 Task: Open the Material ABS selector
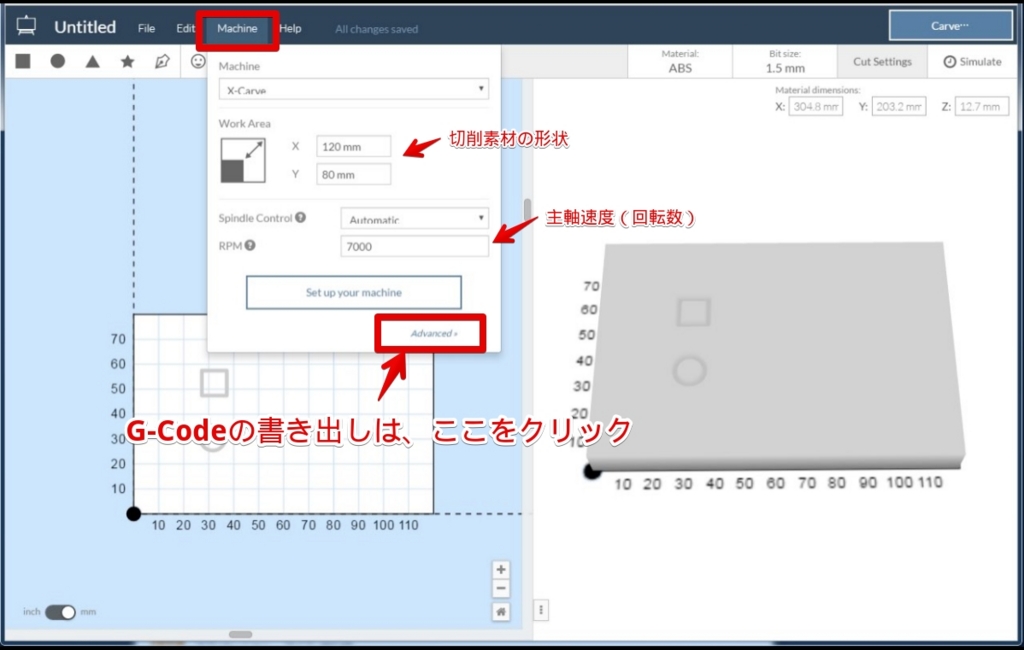tap(680, 61)
